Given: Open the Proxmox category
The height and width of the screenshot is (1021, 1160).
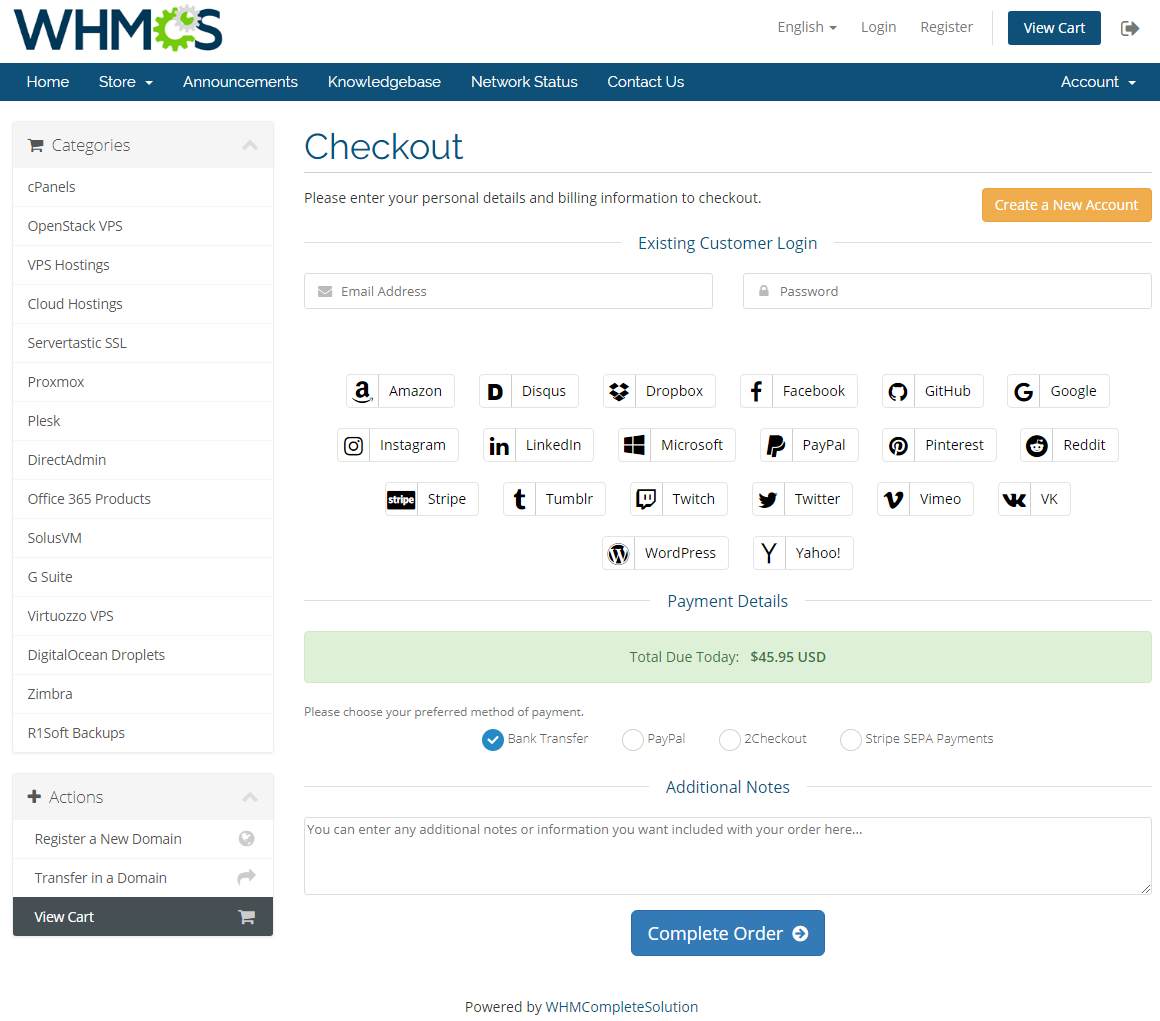Looking at the screenshot, I should pos(143,383).
